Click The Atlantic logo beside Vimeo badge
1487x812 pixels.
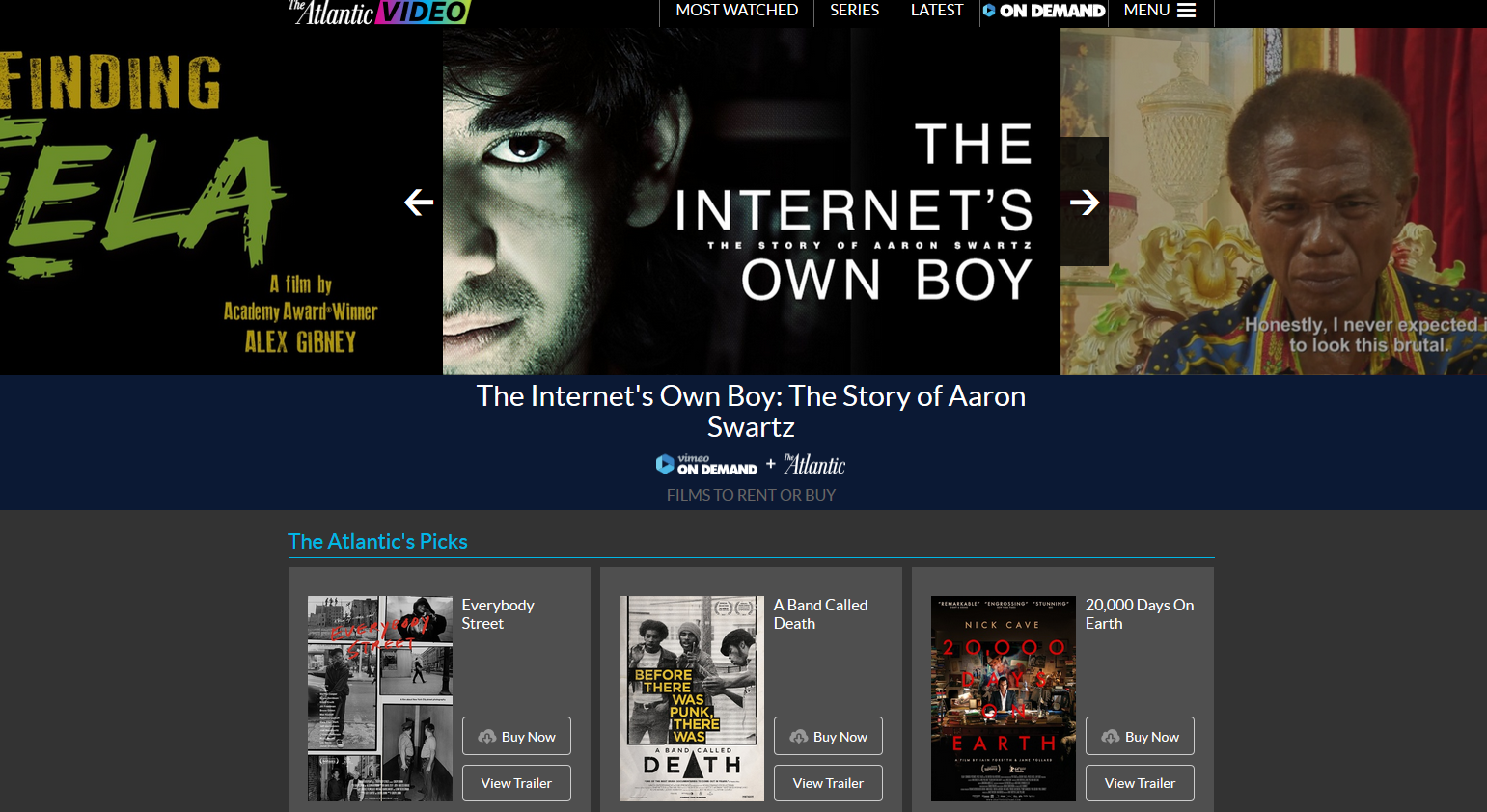[x=814, y=465]
